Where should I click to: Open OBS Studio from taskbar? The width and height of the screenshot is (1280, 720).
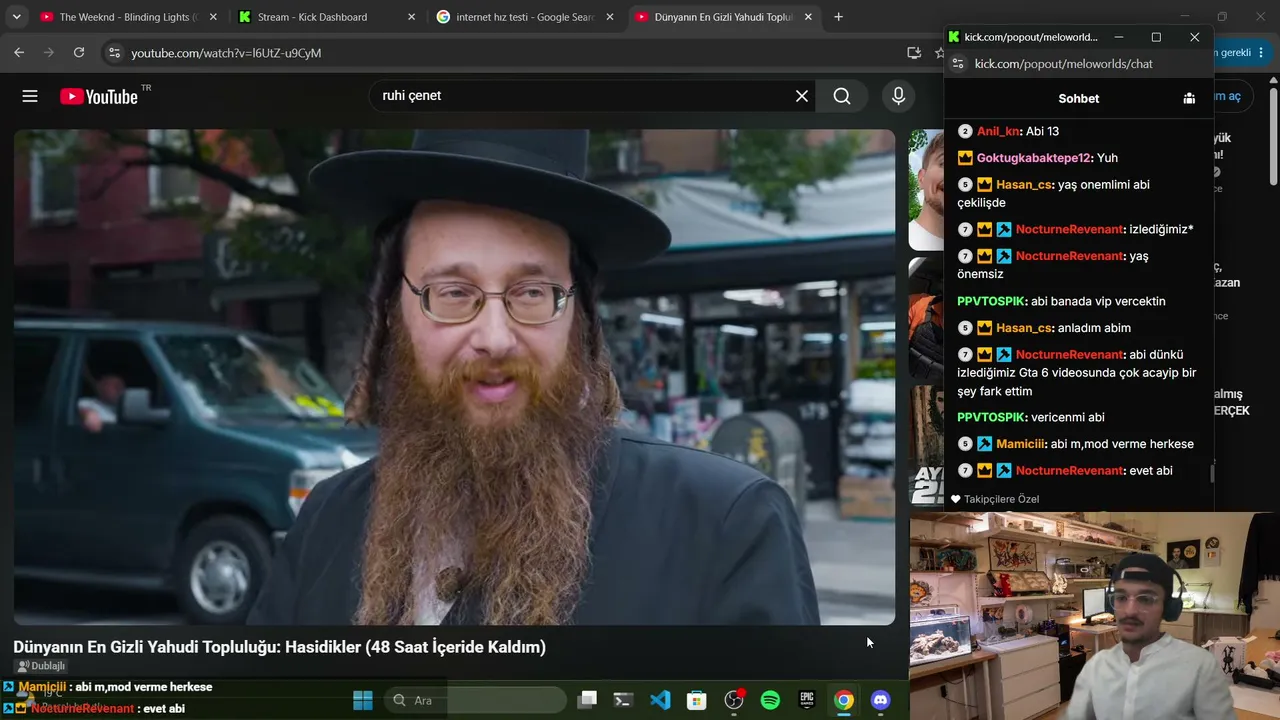pos(734,700)
